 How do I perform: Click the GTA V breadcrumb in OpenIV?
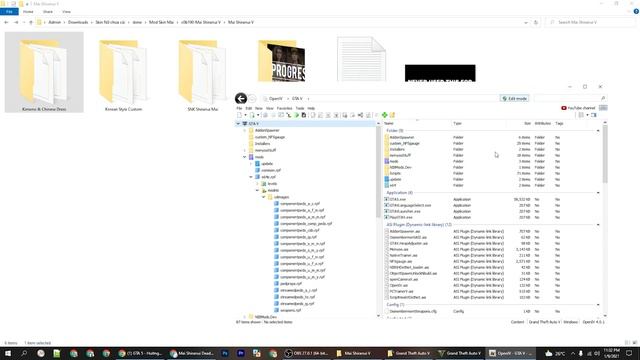pos(297,98)
